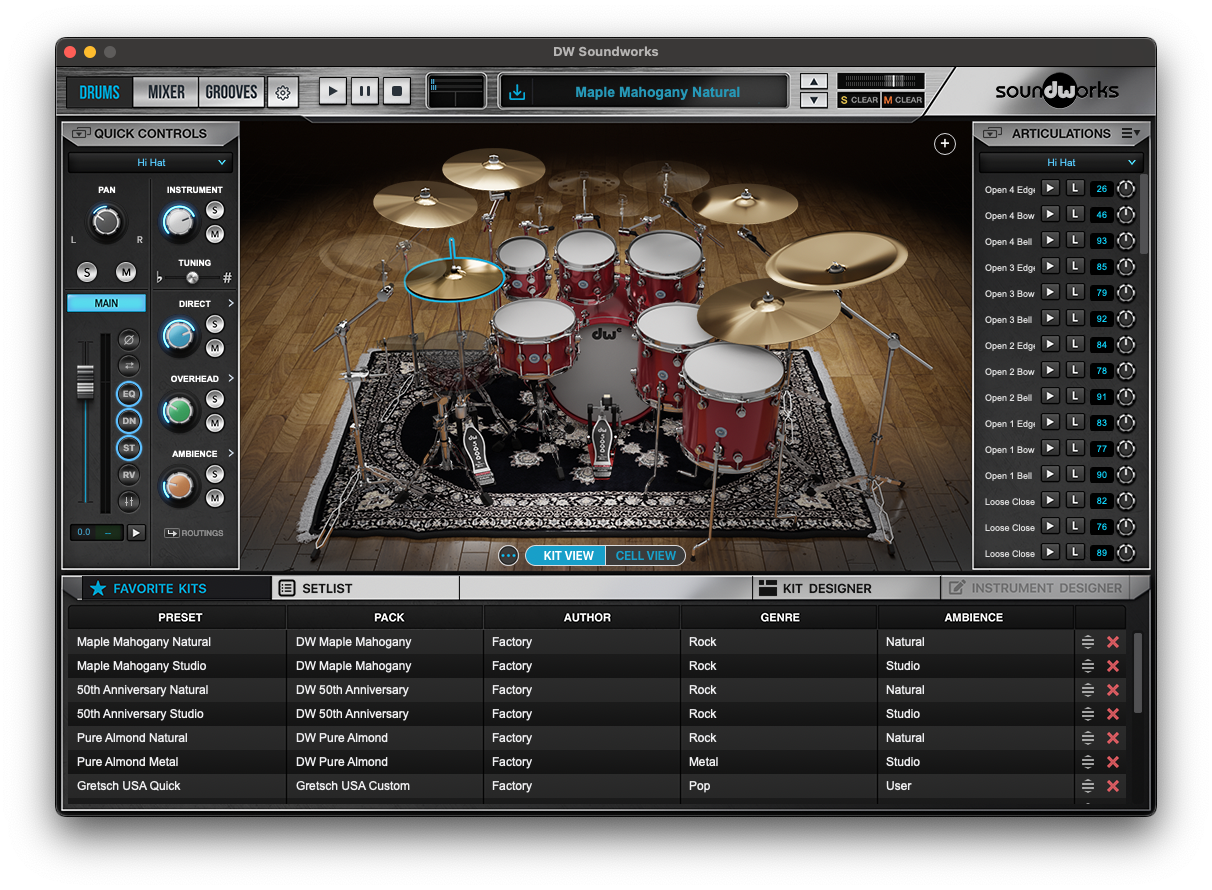Click the plus icon above the drum kit

[x=944, y=144]
